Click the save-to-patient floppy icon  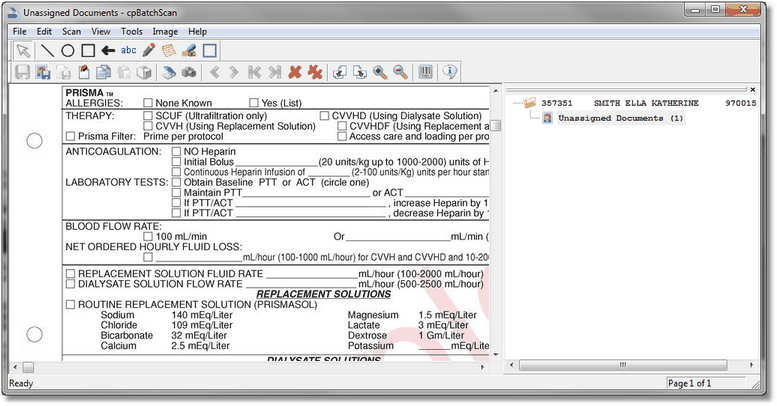tap(43, 72)
